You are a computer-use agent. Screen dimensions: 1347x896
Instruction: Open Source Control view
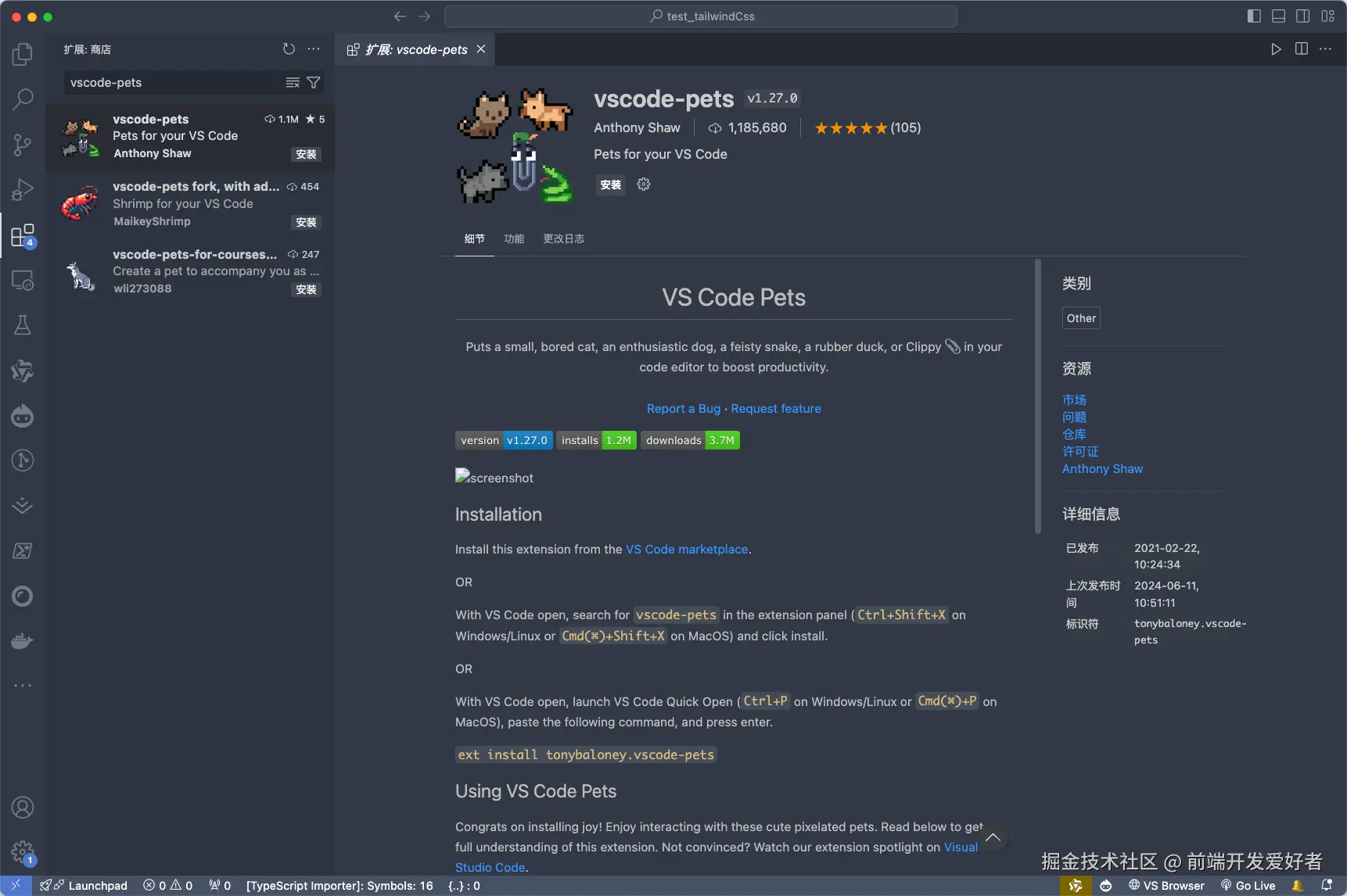click(x=23, y=145)
